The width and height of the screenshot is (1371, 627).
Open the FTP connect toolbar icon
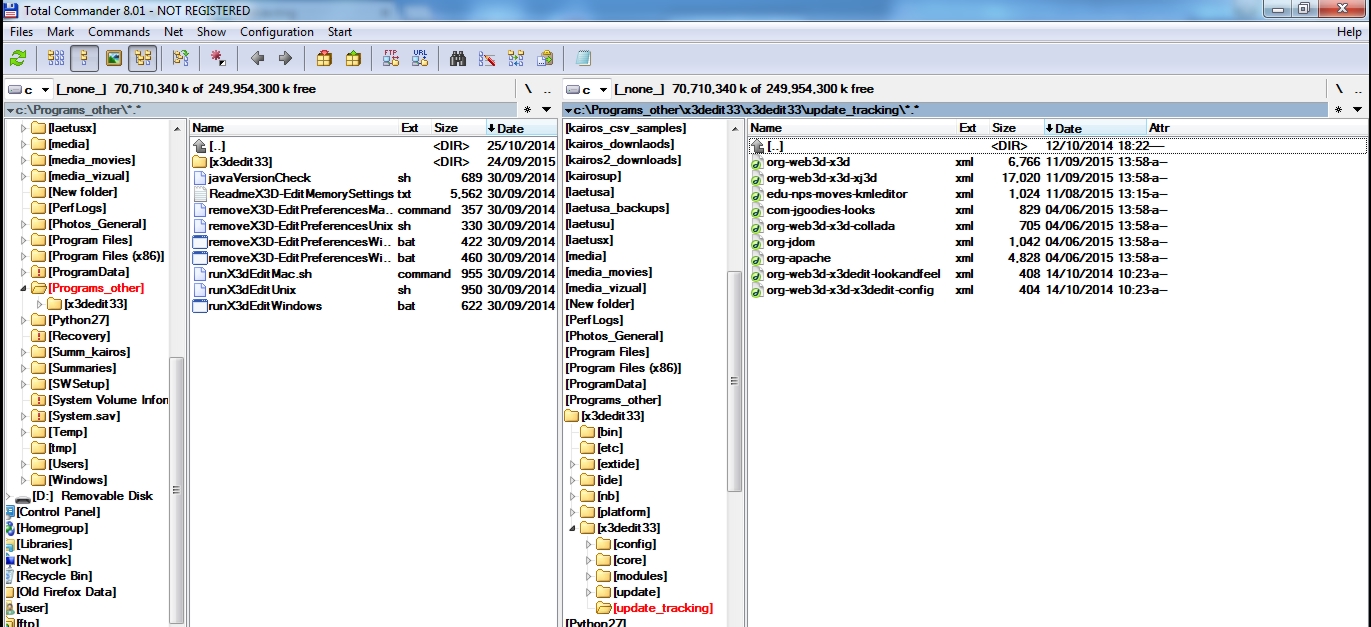pos(391,58)
